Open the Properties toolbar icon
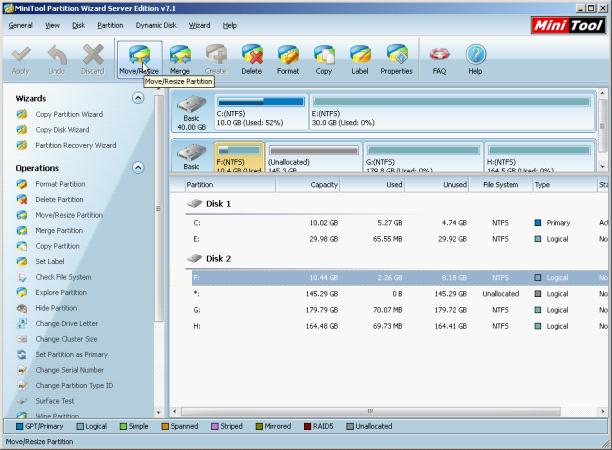 click(x=397, y=55)
